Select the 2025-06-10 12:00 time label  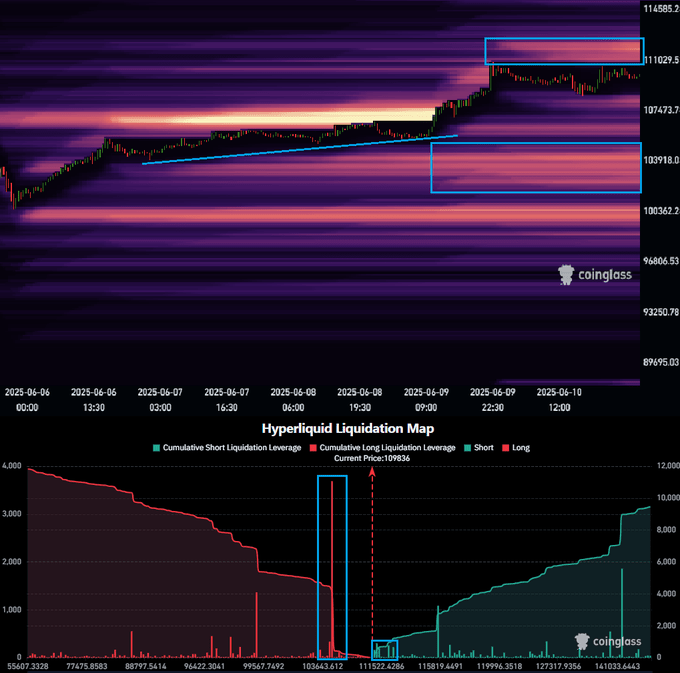(x=559, y=399)
